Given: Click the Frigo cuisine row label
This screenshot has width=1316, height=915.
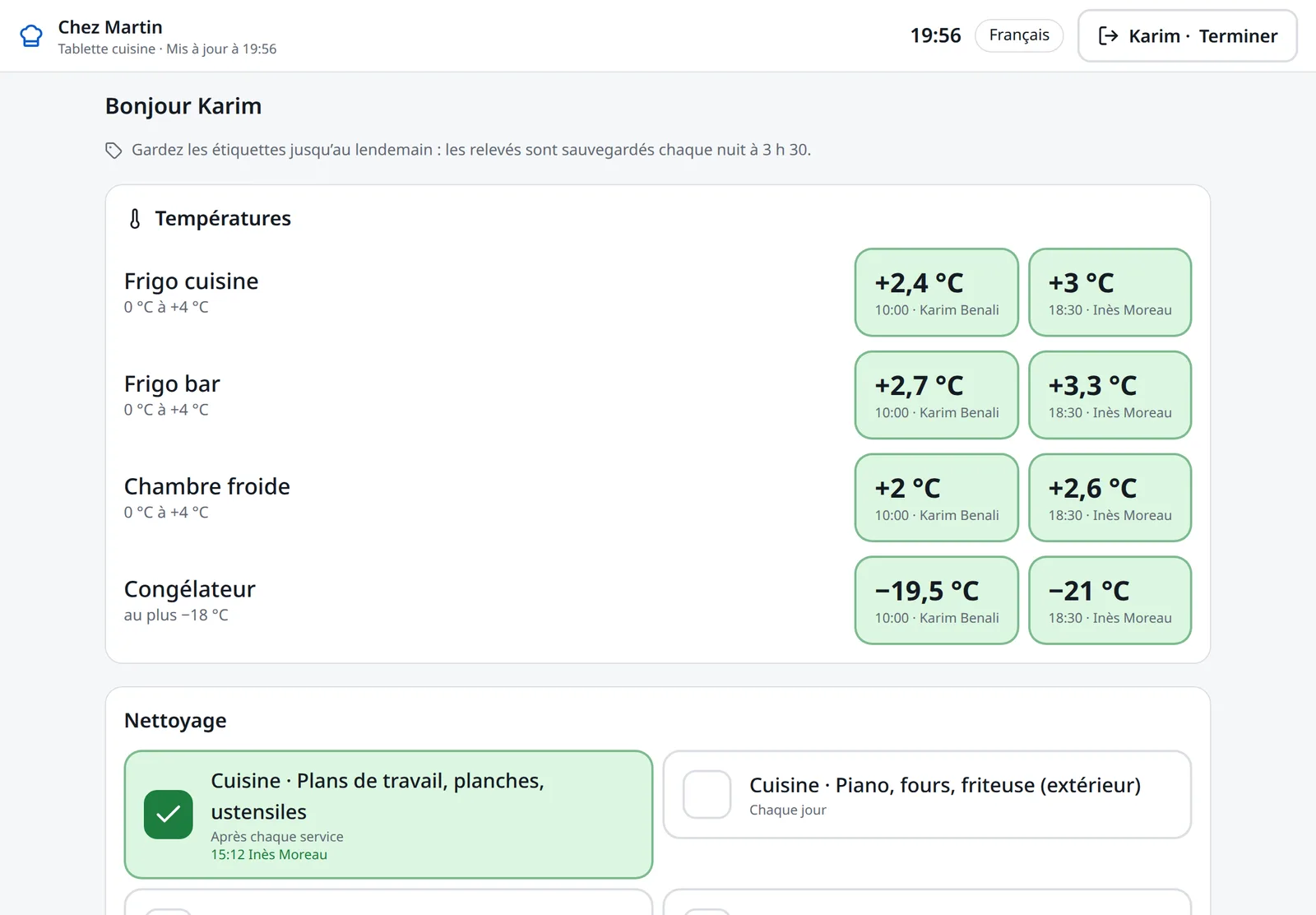Looking at the screenshot, I should pyautogui.click(x=191, y=281).
